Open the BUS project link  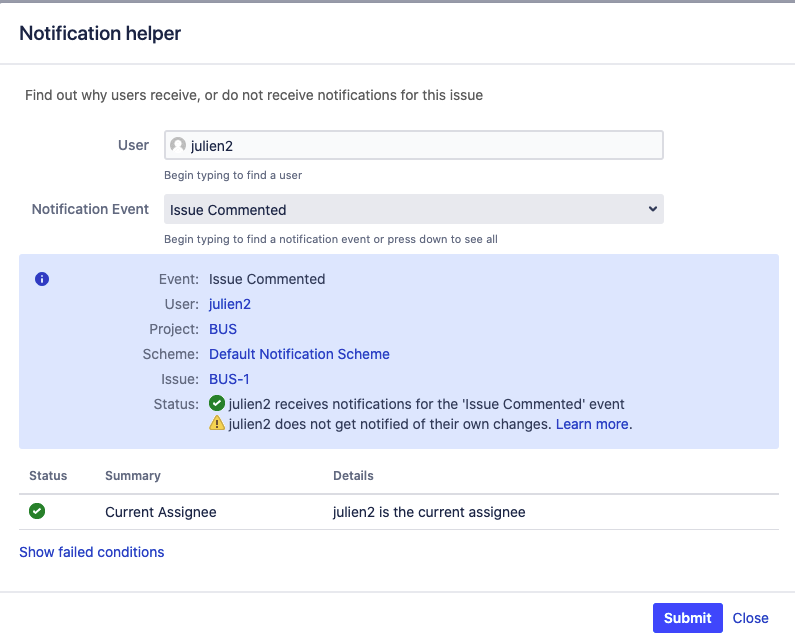(223, 329)
